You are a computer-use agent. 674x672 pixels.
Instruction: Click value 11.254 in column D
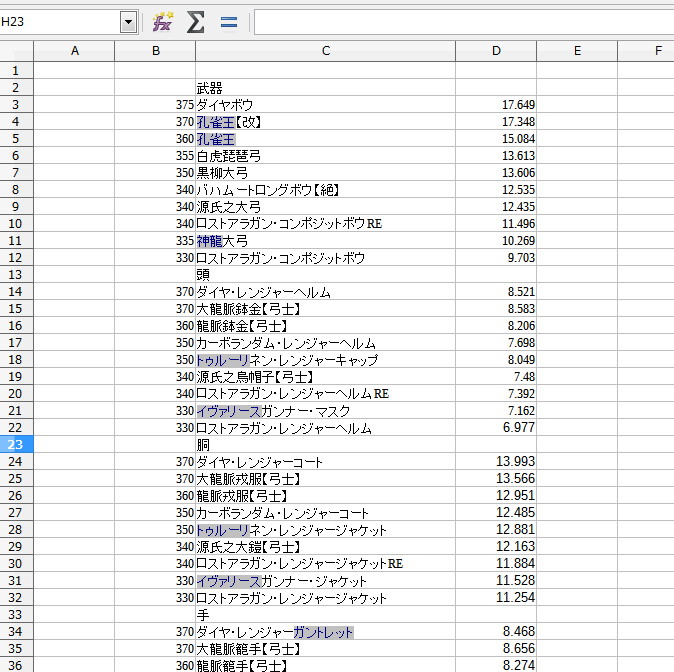[515, 597]
